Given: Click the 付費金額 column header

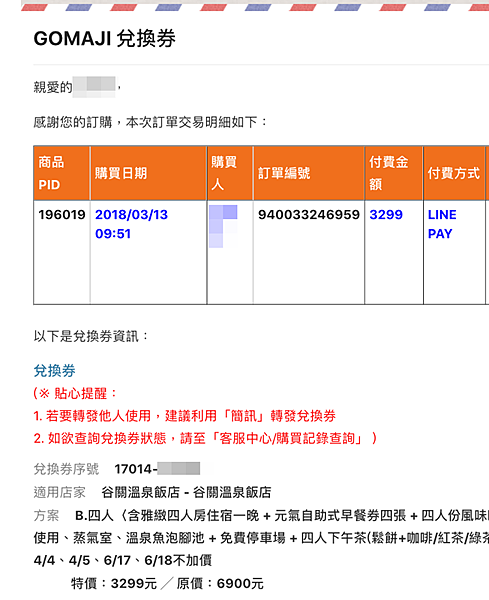Looking at the screenshot, I should point(394,173).
